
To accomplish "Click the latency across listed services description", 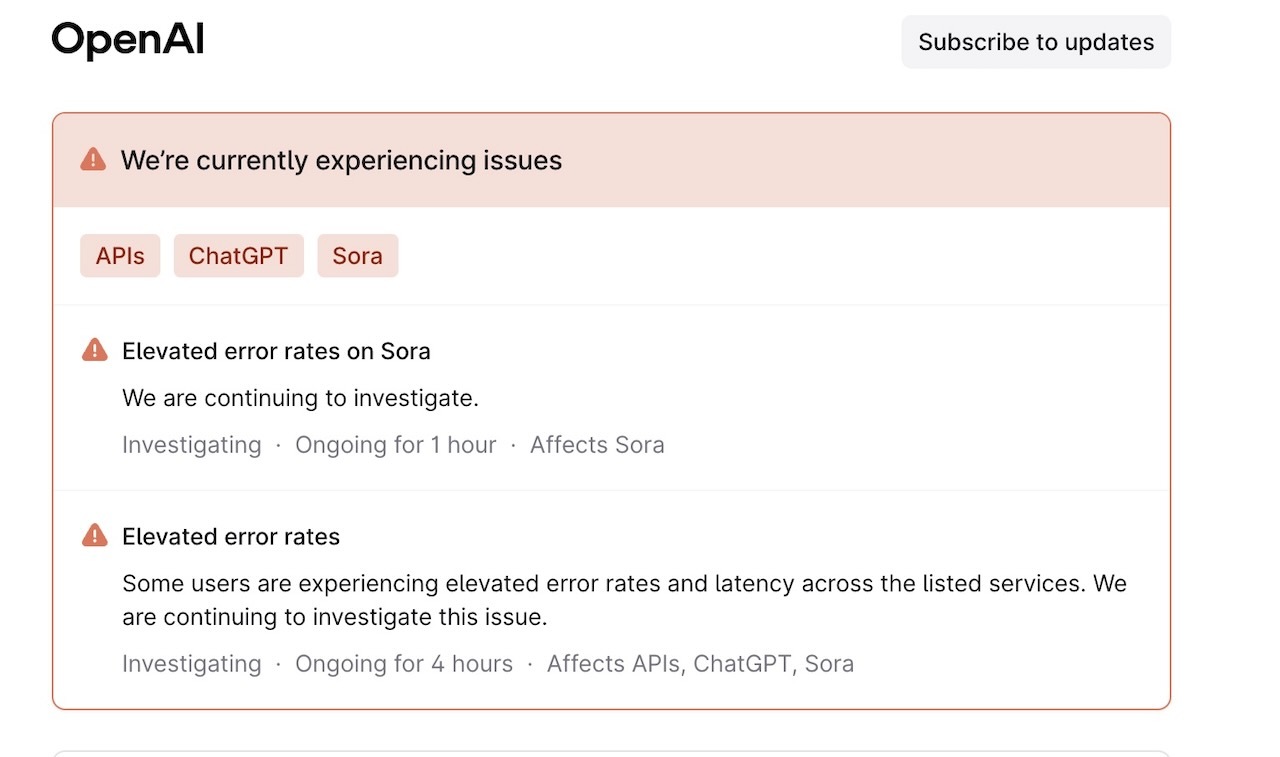I will pos(624,600).
